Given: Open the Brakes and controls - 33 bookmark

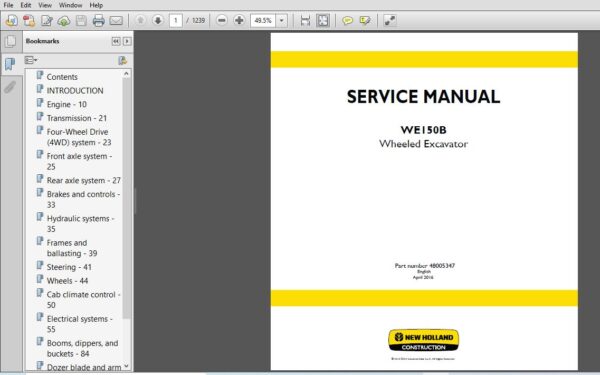Looking at the screenshot, I should [x=83, y=199].
